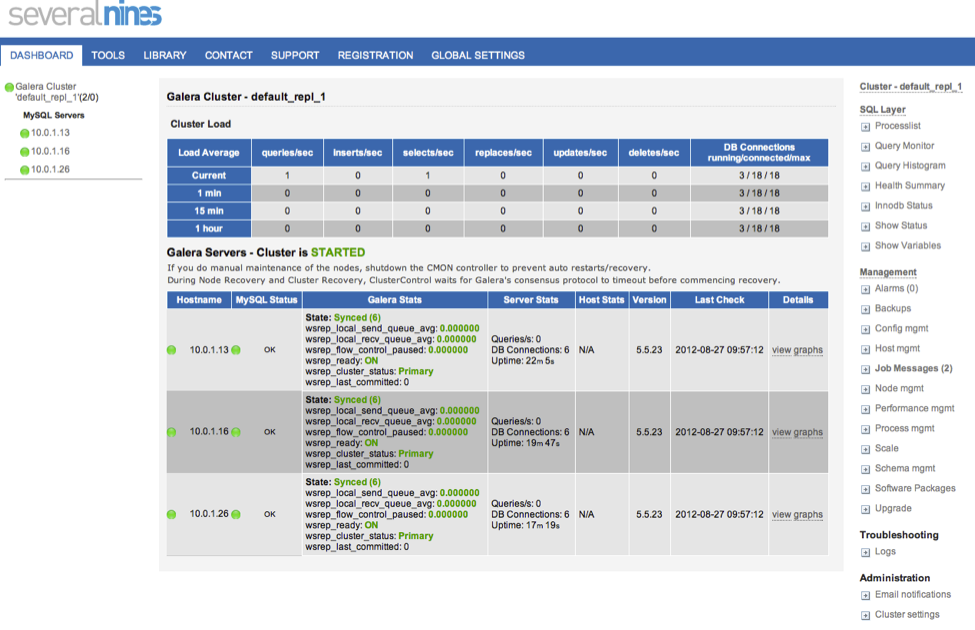Click host status dot left of table row 10.0.1.16
Screen dimensions: 975x630
pyautogui.click(x=172, y=432)
